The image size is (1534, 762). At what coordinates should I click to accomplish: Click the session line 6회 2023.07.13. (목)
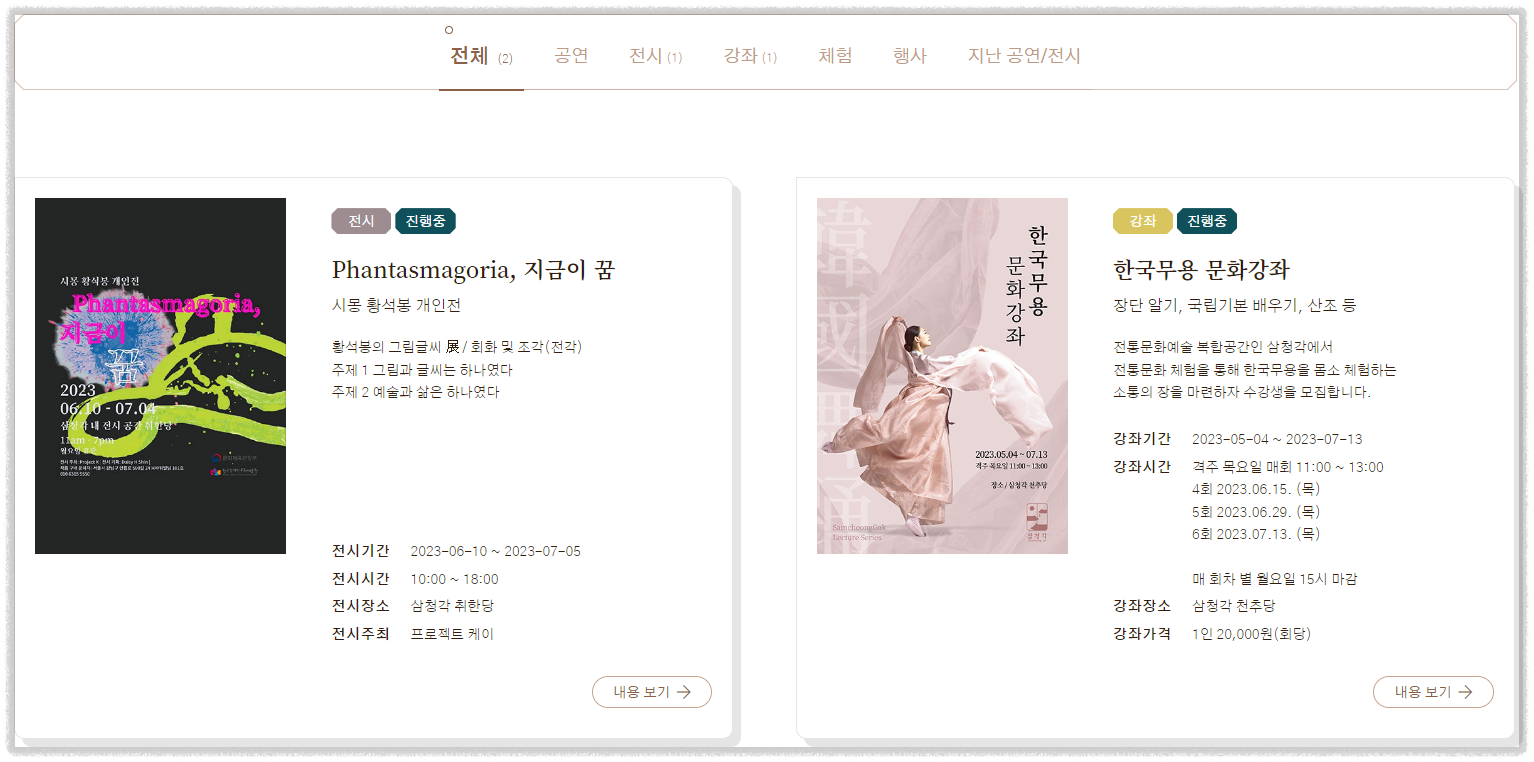(1256, 534)
